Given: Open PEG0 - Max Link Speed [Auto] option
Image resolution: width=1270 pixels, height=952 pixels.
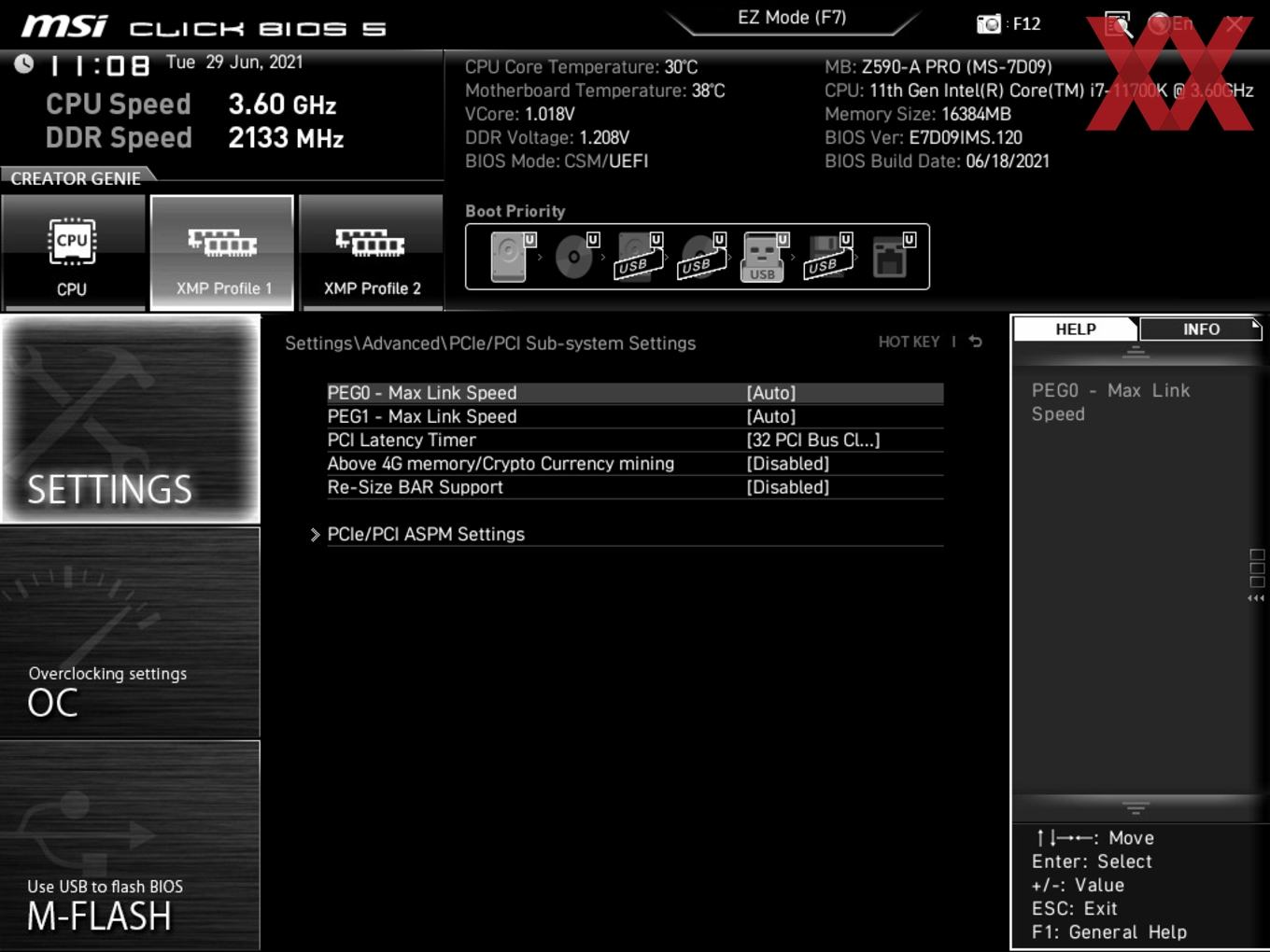Looking at the screenshot, I should (635, 393).
